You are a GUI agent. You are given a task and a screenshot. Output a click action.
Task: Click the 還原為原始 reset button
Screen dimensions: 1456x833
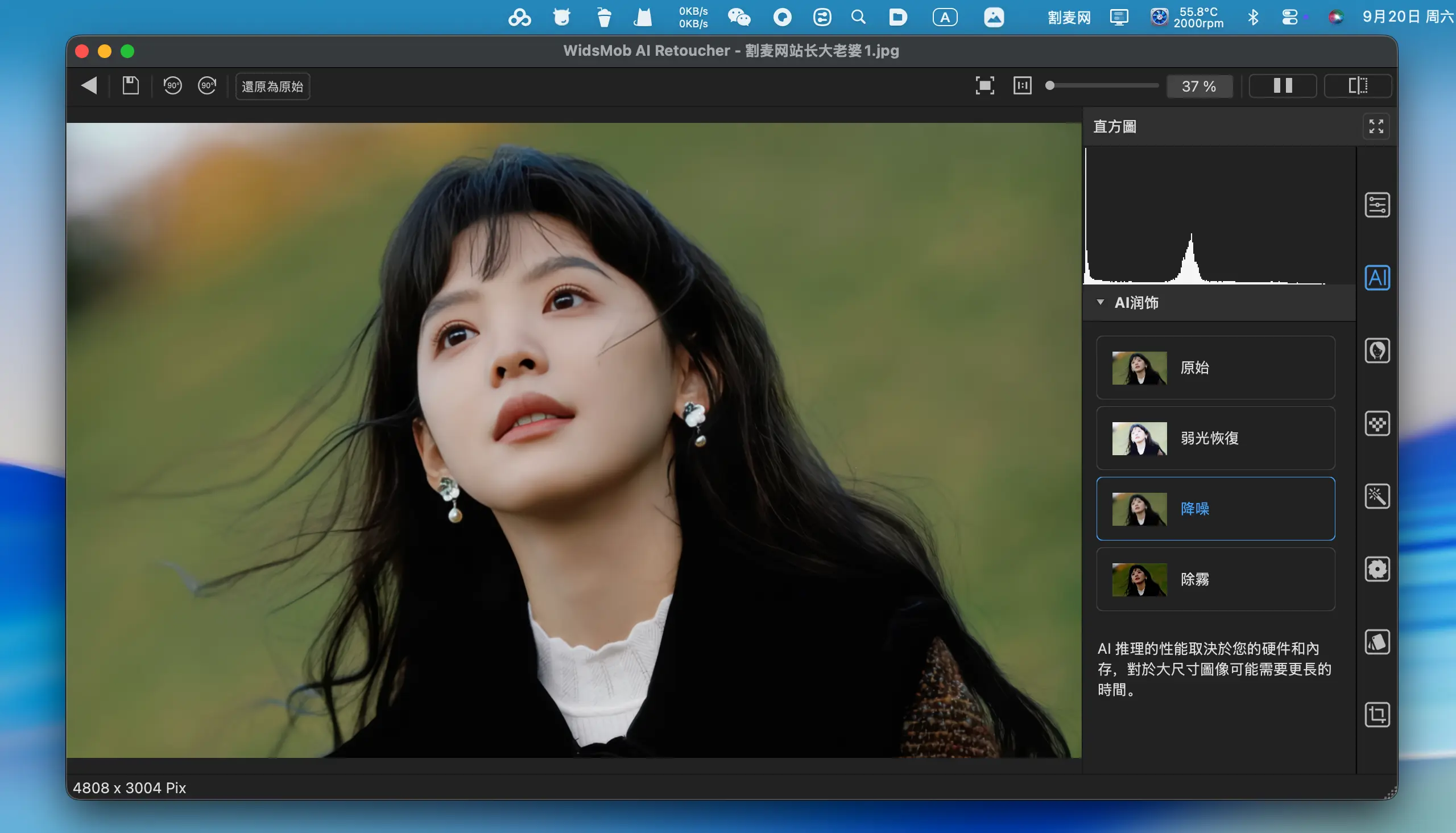coord(272,86)
